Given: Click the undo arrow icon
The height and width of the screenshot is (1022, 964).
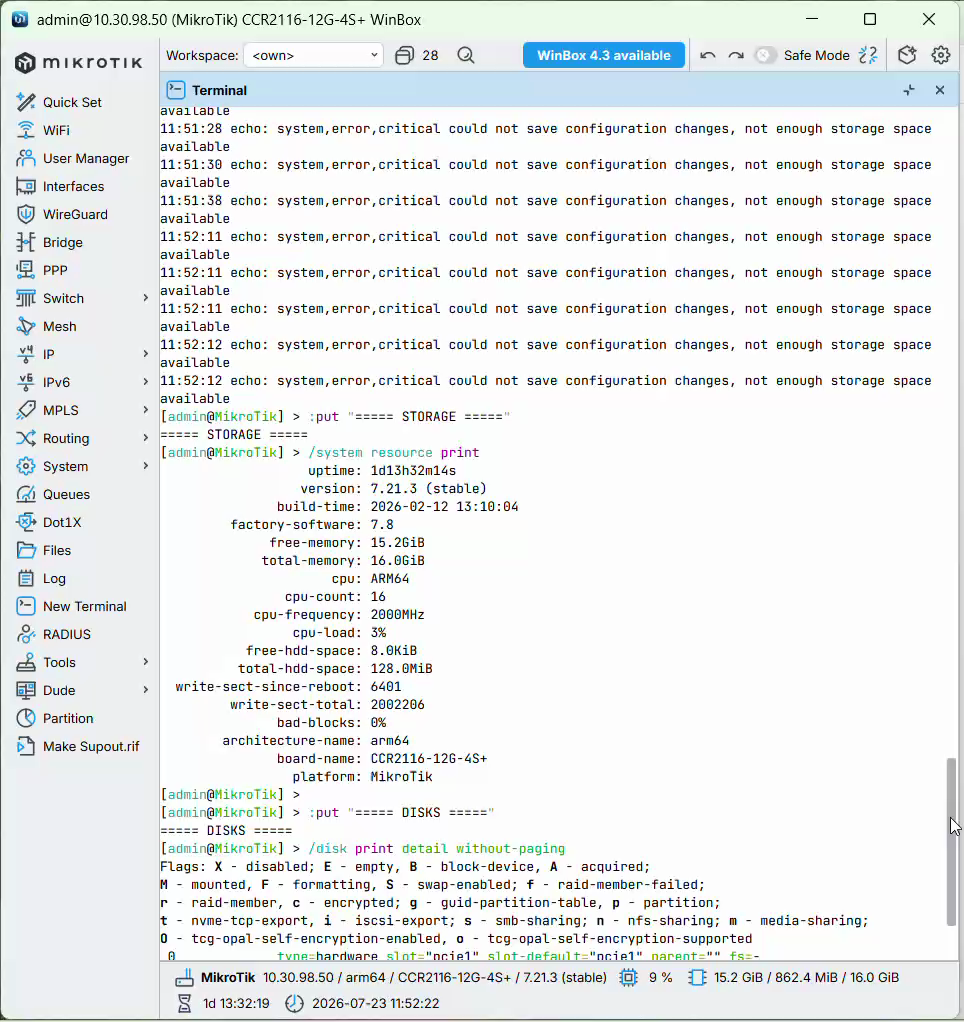Looking at the screenshot, I should coord(707,55).
